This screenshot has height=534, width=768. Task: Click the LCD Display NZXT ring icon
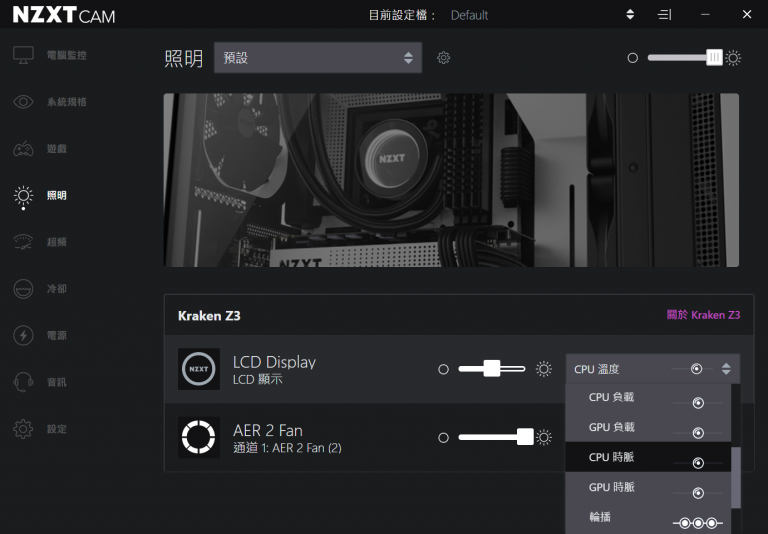(198, 369)
